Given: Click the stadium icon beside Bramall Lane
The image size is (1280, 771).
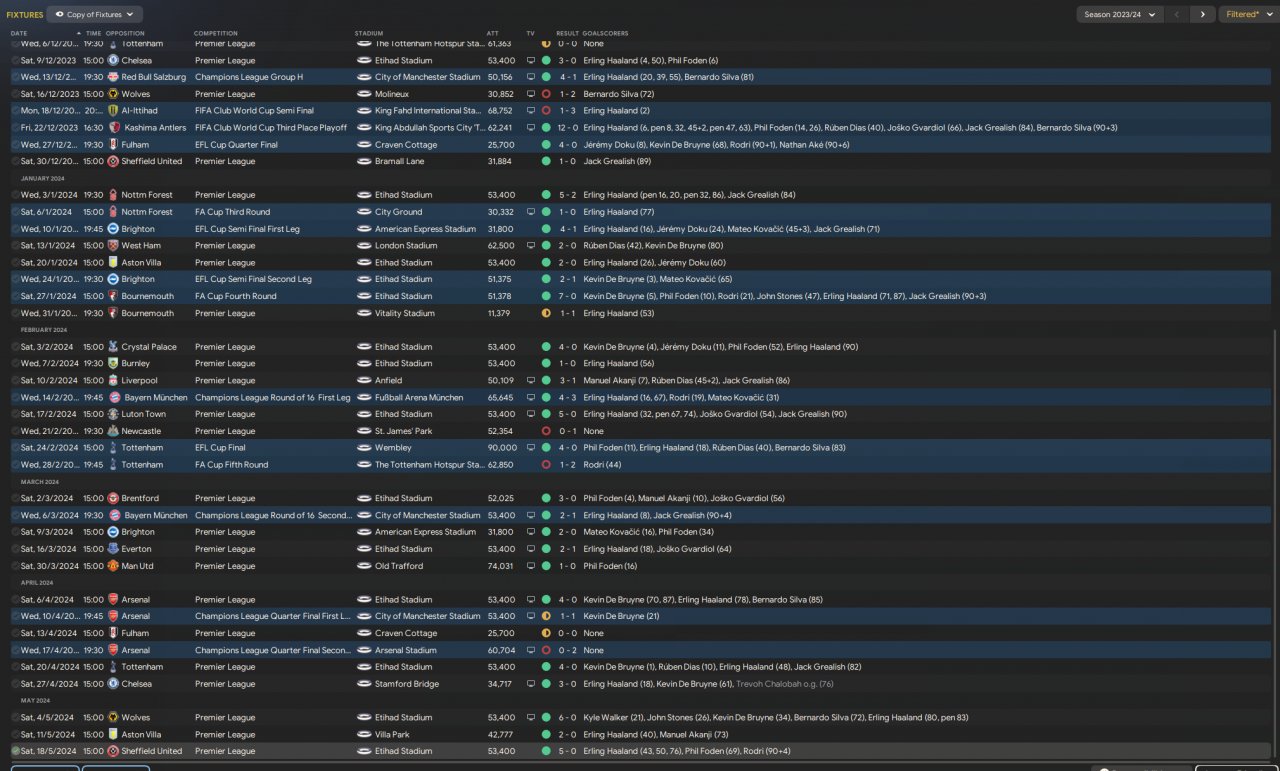Looking at the screenshot, I should pyautogui.click(x=365, y=161).
